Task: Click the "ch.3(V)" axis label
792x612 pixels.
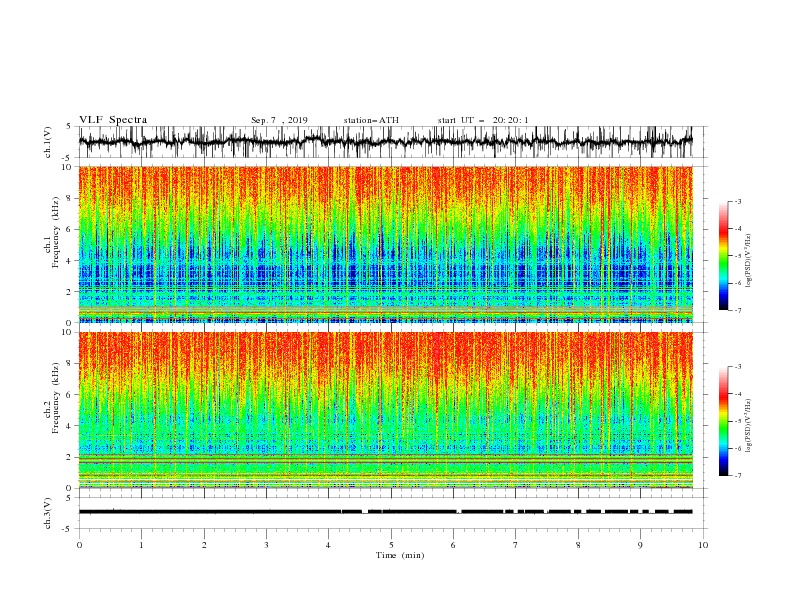Action: click(48, 513)
